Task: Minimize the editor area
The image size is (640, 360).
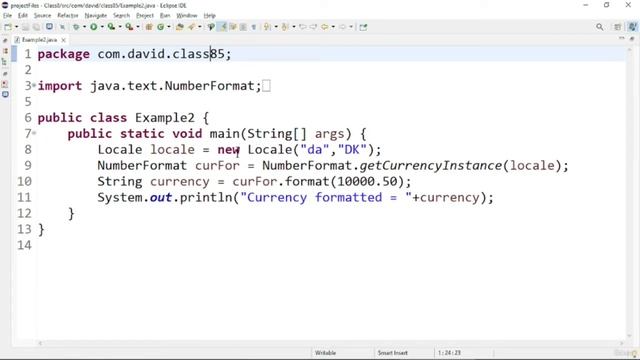Action: pos(622,38)
